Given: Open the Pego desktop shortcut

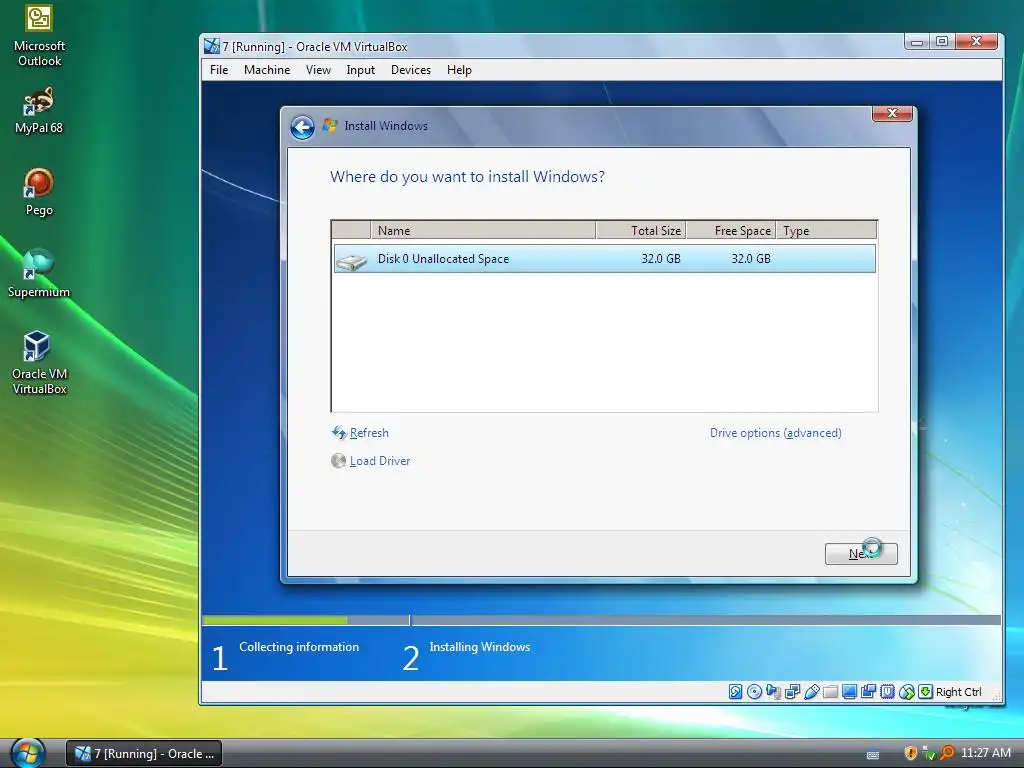Looking at the screenshot, I should click(39, 193).
